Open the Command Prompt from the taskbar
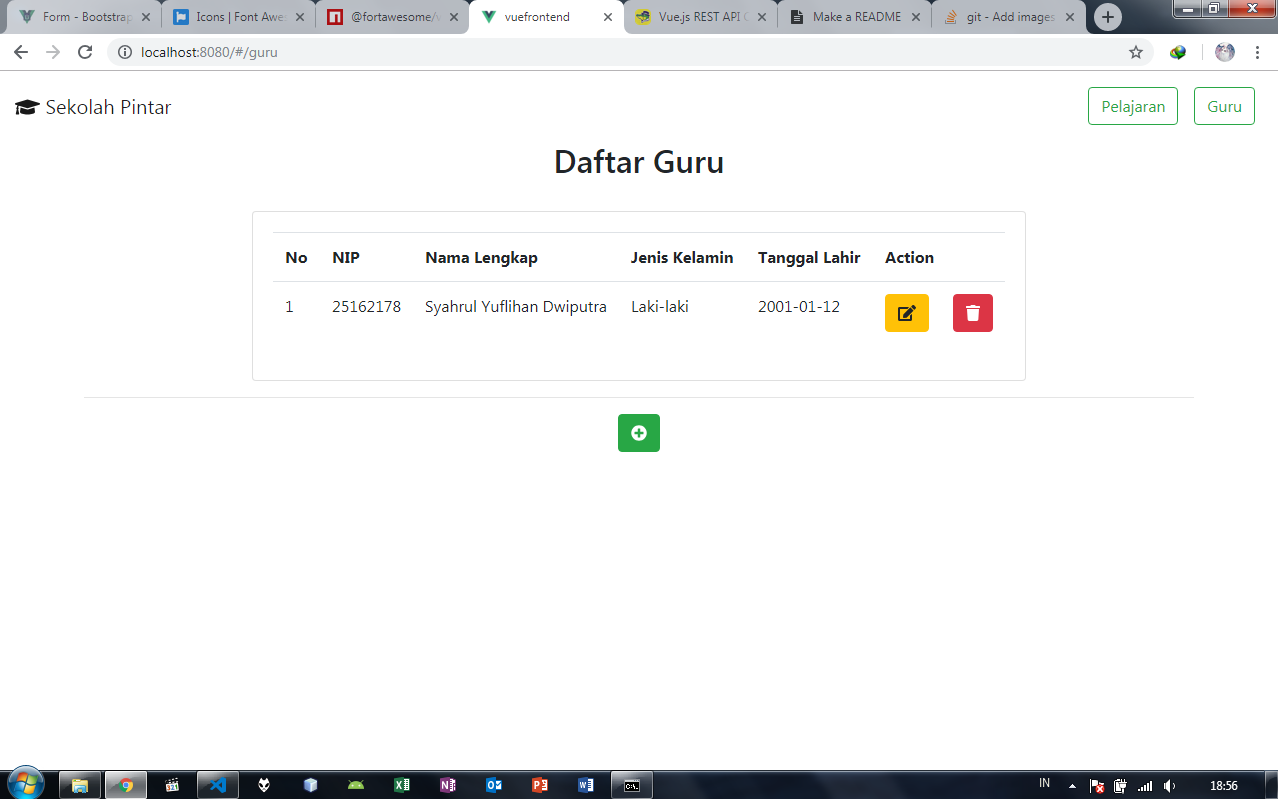The width and height of the screenshot is (1278, 799). point(631,785)
